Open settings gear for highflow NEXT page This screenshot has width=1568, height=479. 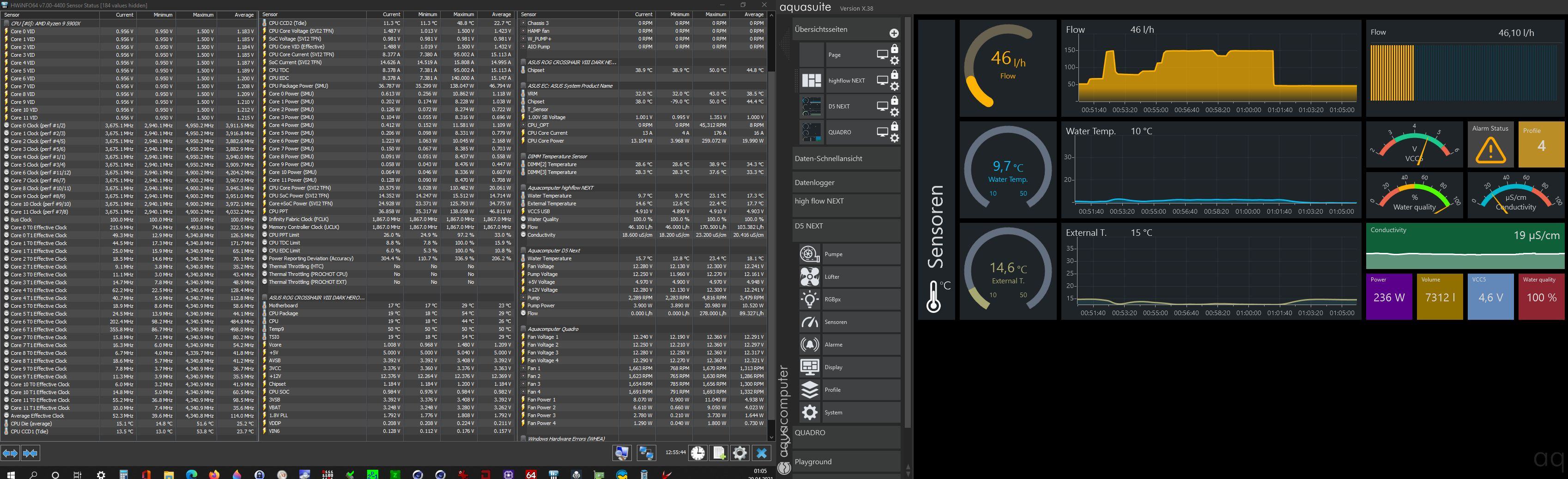pyautogui.click(x=894, y=86)
